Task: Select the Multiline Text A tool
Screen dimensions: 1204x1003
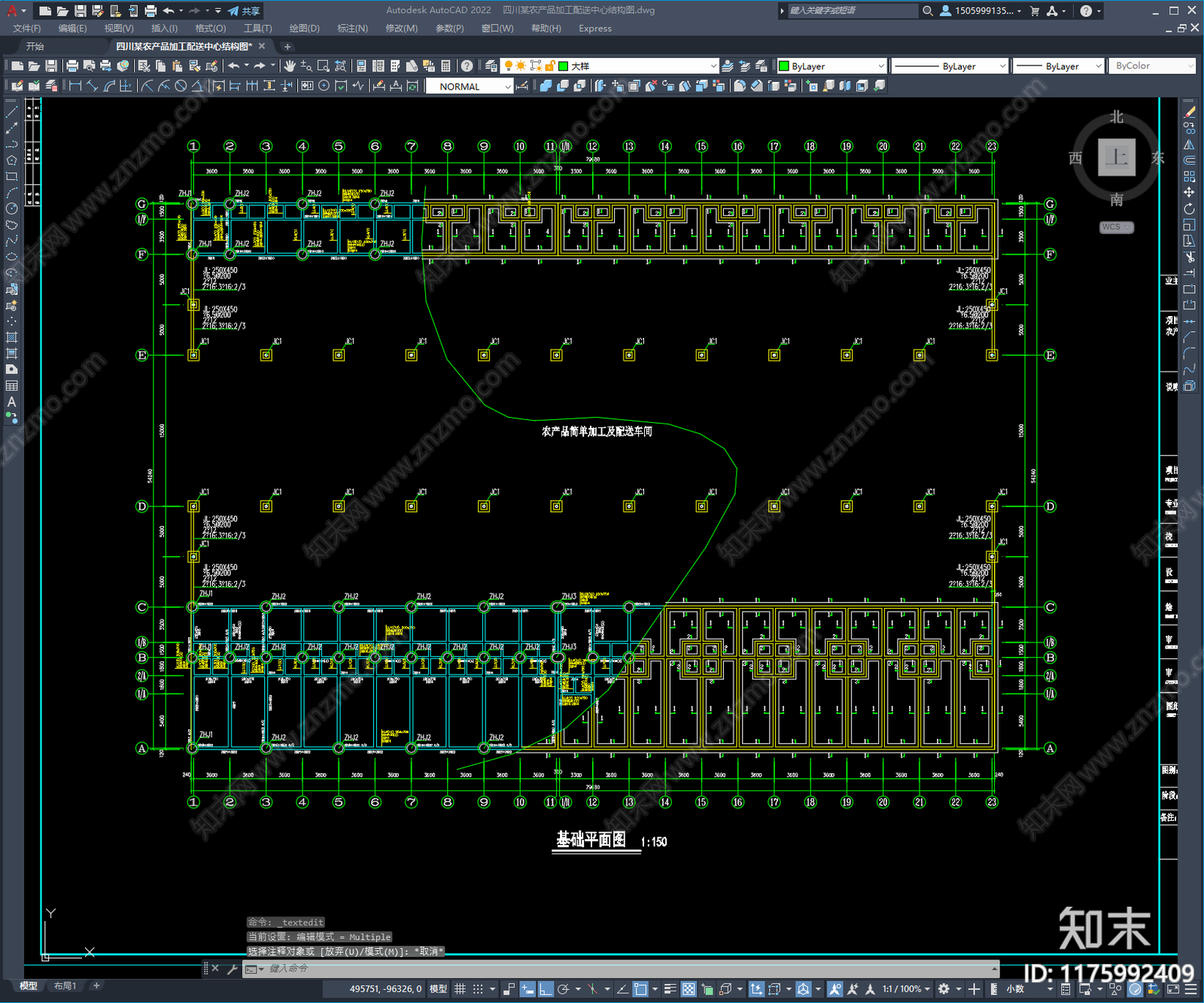Action: tap(11, 402)
